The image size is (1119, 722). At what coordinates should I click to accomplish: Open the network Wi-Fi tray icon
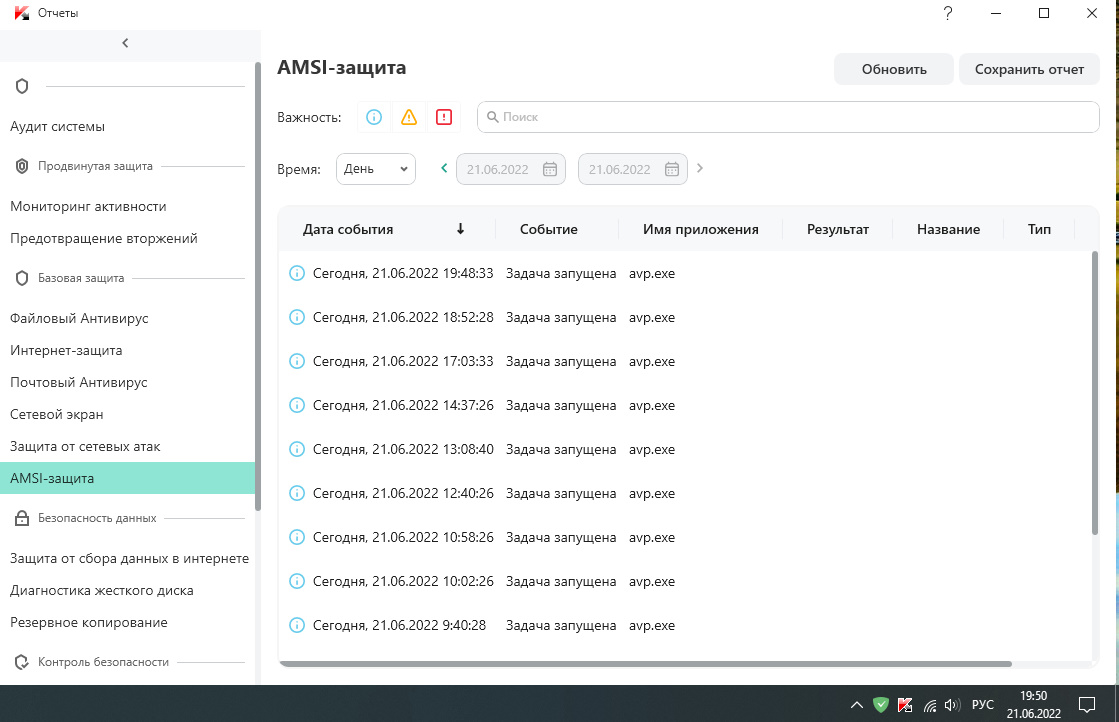[930, 705]
